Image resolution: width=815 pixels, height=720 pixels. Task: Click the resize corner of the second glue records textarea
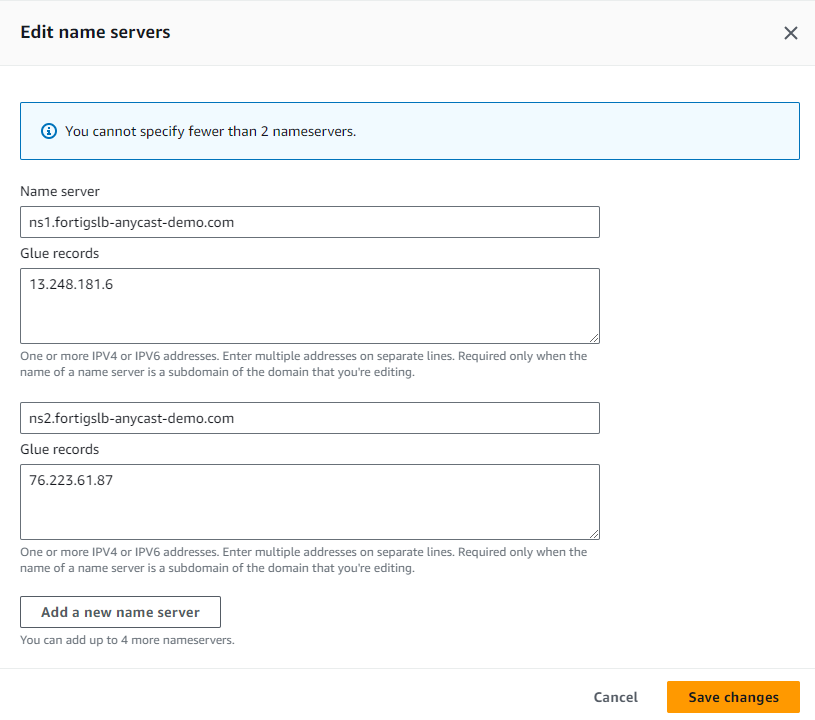coord(595,536)
